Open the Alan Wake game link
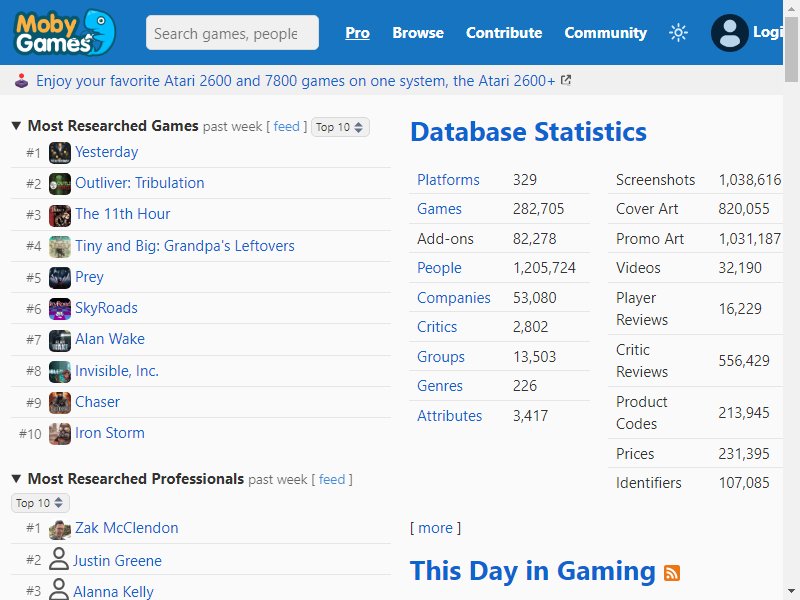 [x=110, y=339]
